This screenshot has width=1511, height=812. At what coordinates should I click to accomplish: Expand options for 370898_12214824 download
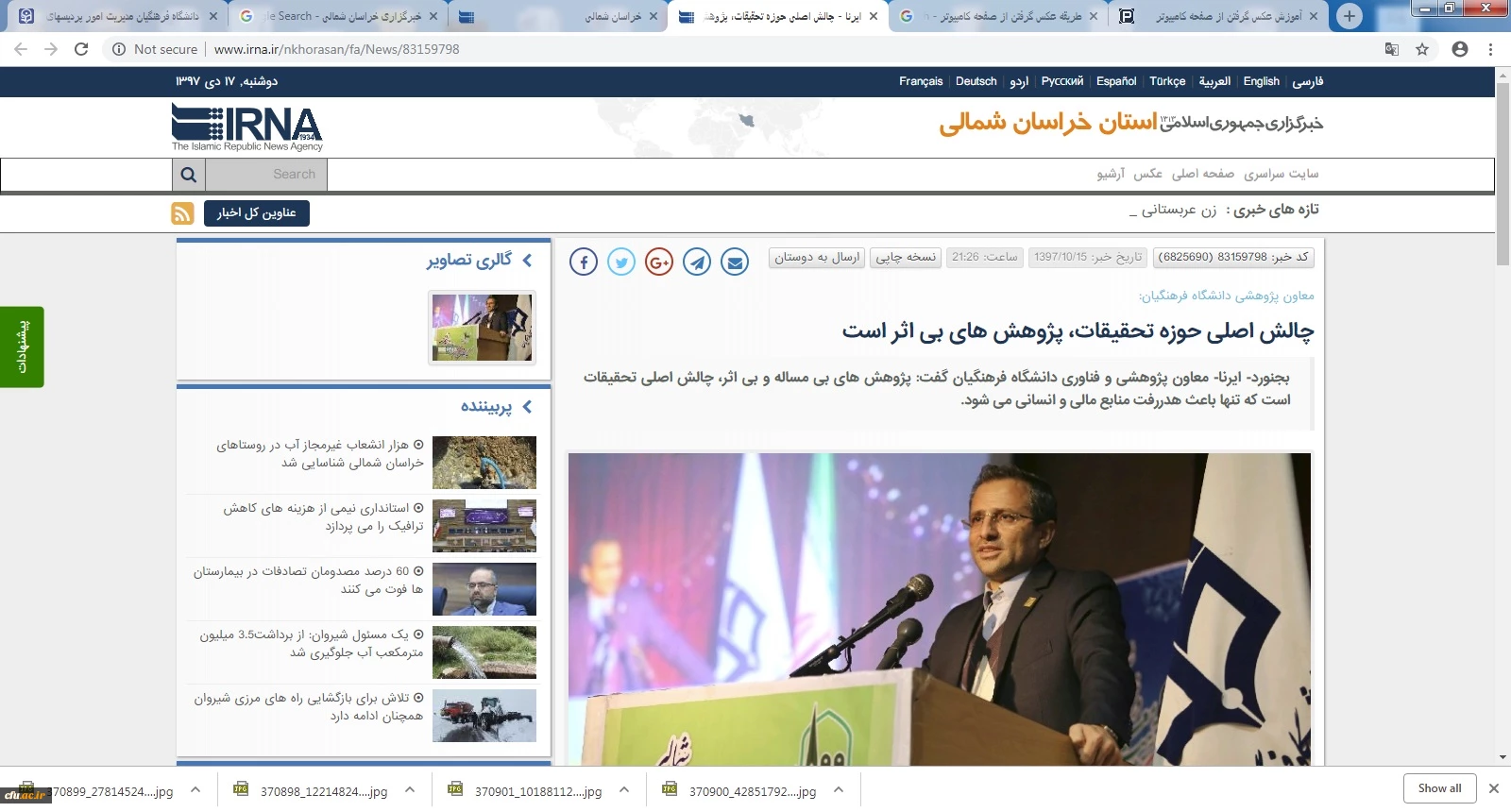[x=410, y=790]
